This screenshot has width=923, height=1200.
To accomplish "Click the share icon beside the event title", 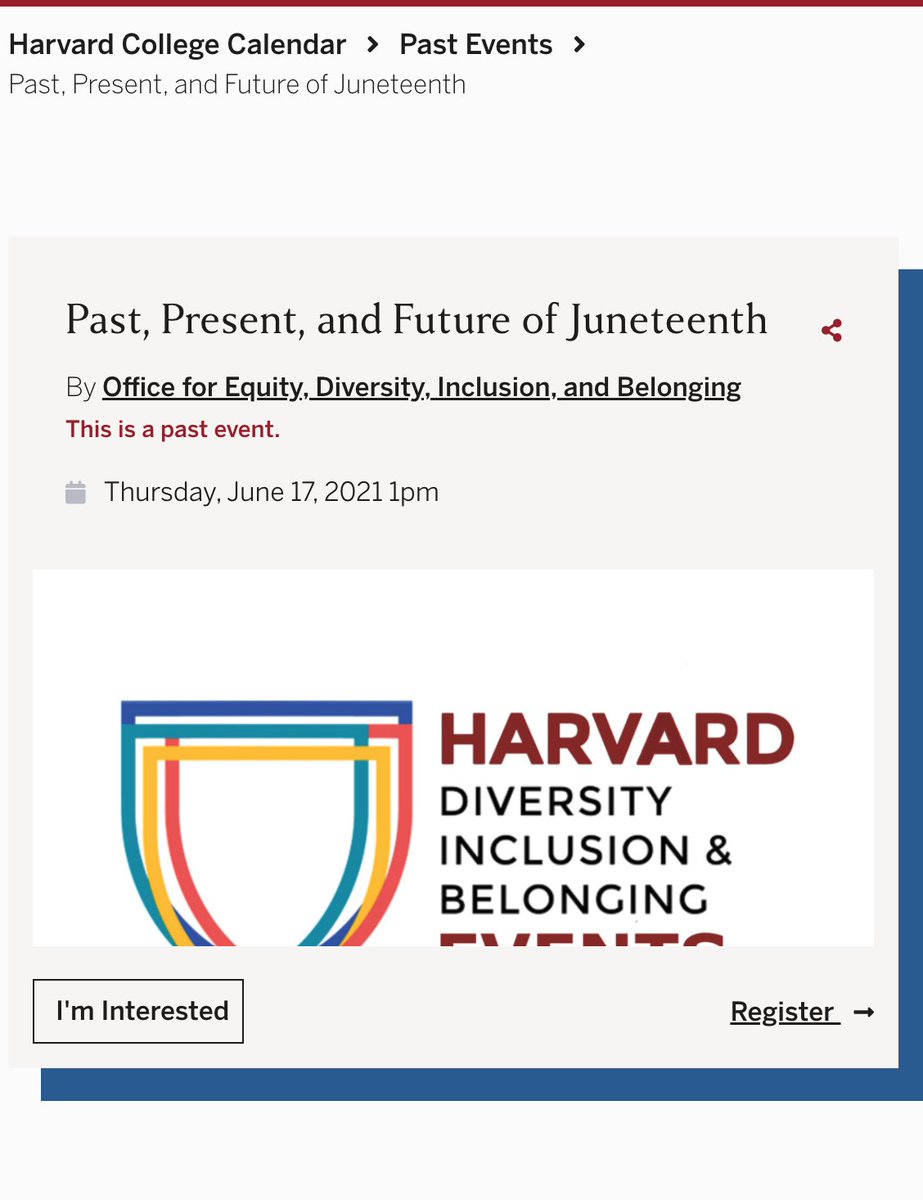I will (831, 330).
